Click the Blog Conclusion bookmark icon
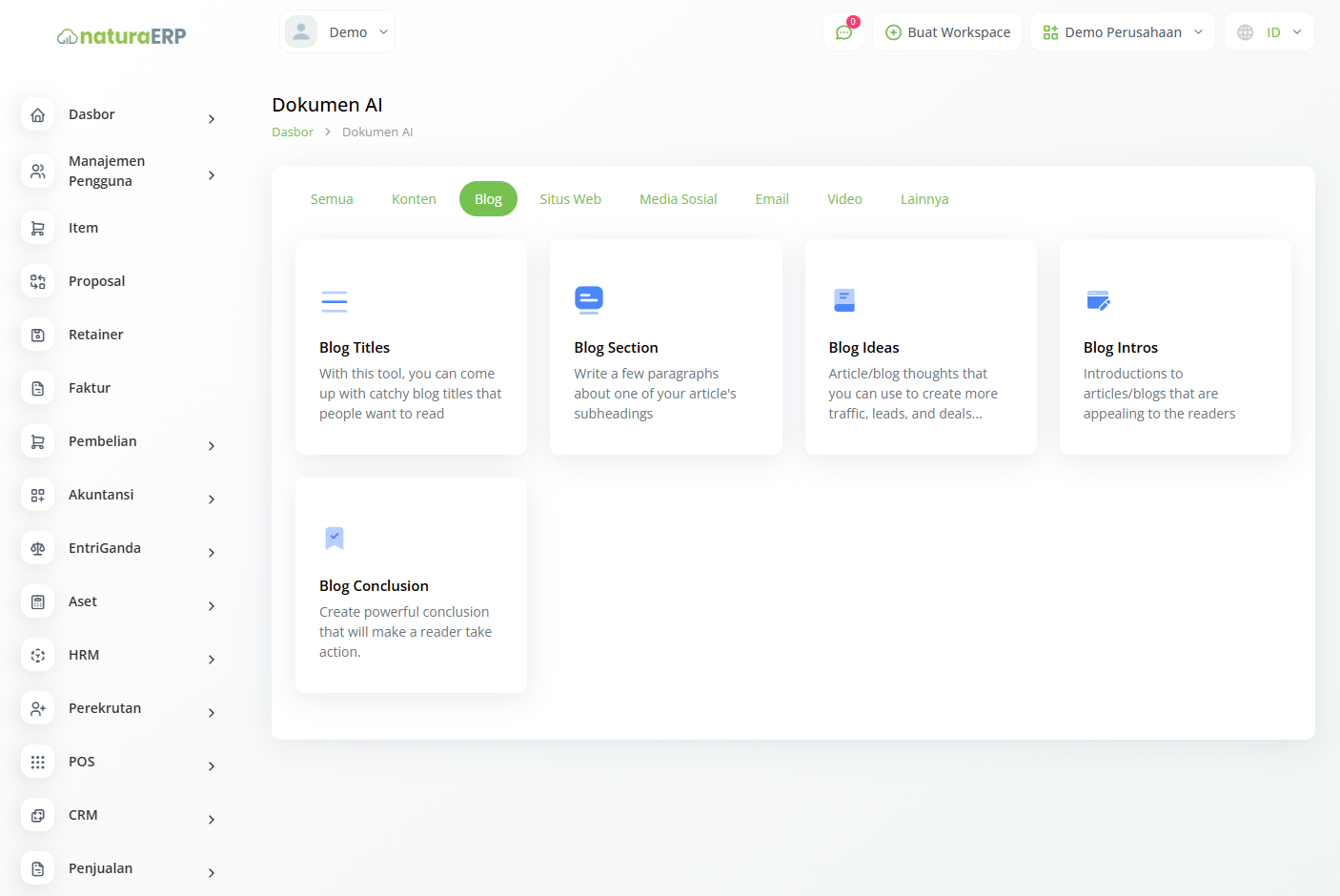The width and height of the screenshot is (1340, 896). [x=335, y=539]
